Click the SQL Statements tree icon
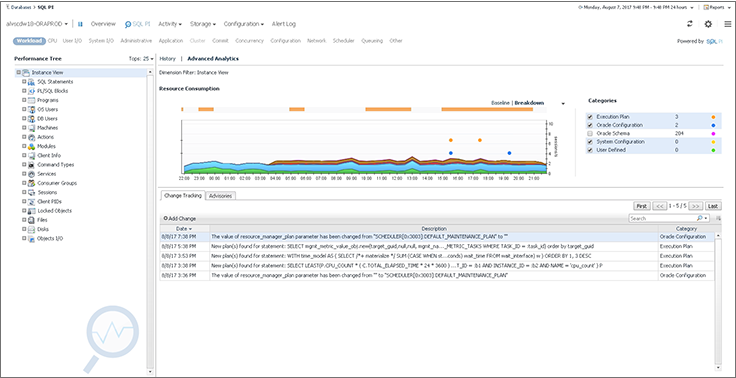Screen dimensions: 736x378 point(31,82)
